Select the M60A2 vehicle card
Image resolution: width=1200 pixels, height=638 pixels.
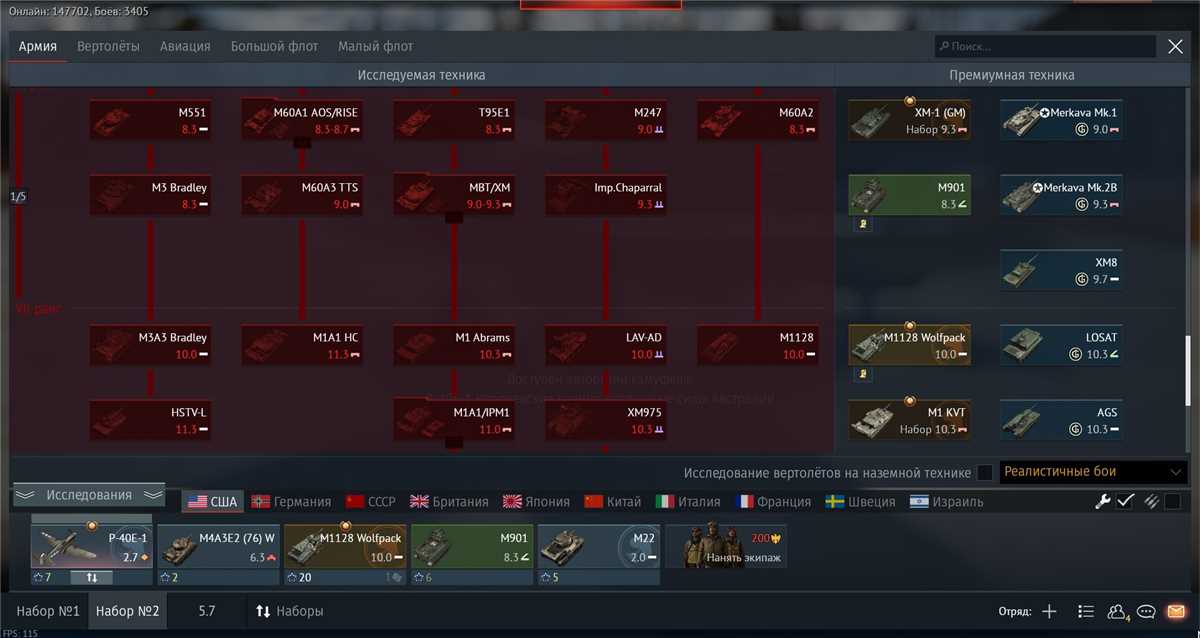click(x=758, y=120)
